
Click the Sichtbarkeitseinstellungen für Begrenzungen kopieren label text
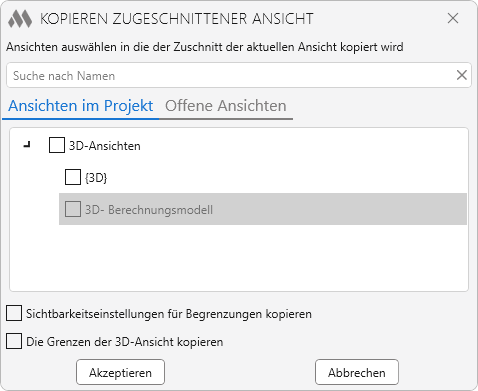pyautogui.click(x=169, y=314)
